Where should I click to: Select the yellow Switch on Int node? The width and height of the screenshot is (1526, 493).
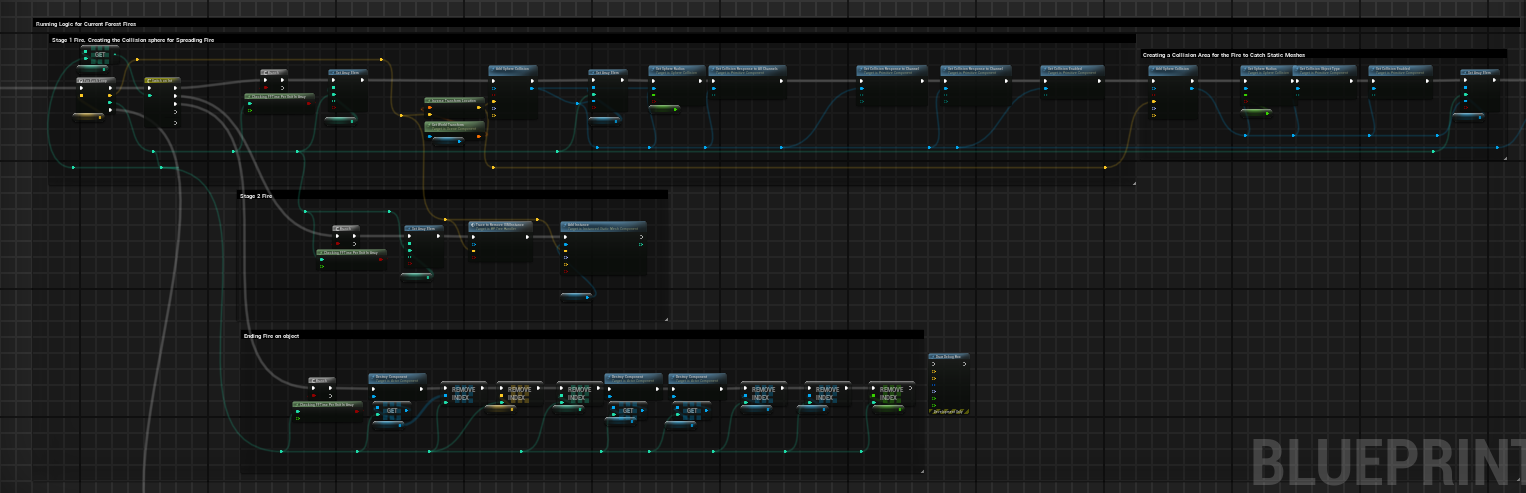161,80
